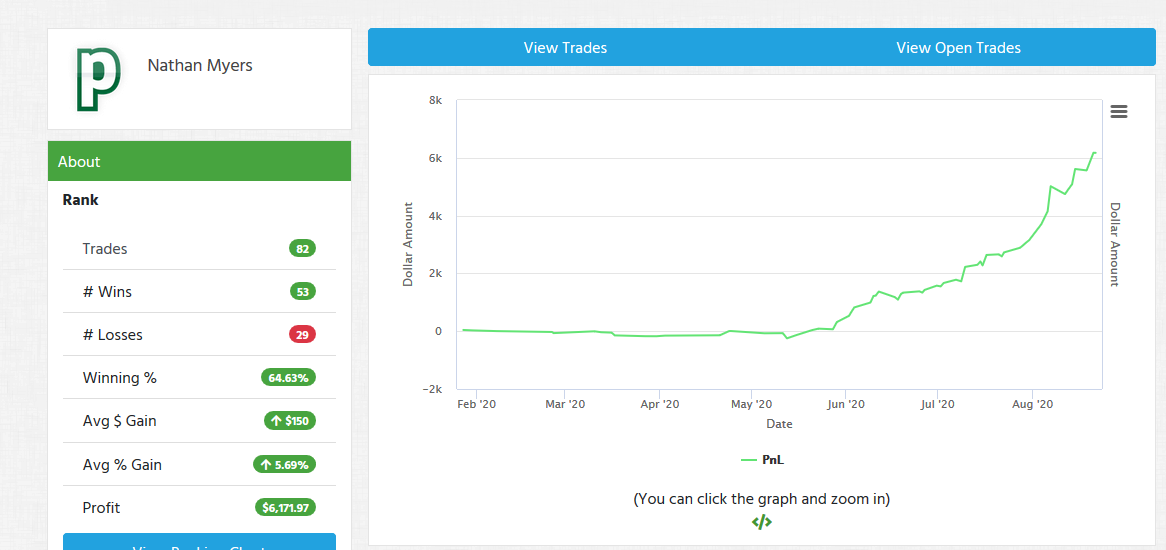The width and height of the screenshot is (1166, 550).
Task: Select the green About section header
Action: (199, 162)
